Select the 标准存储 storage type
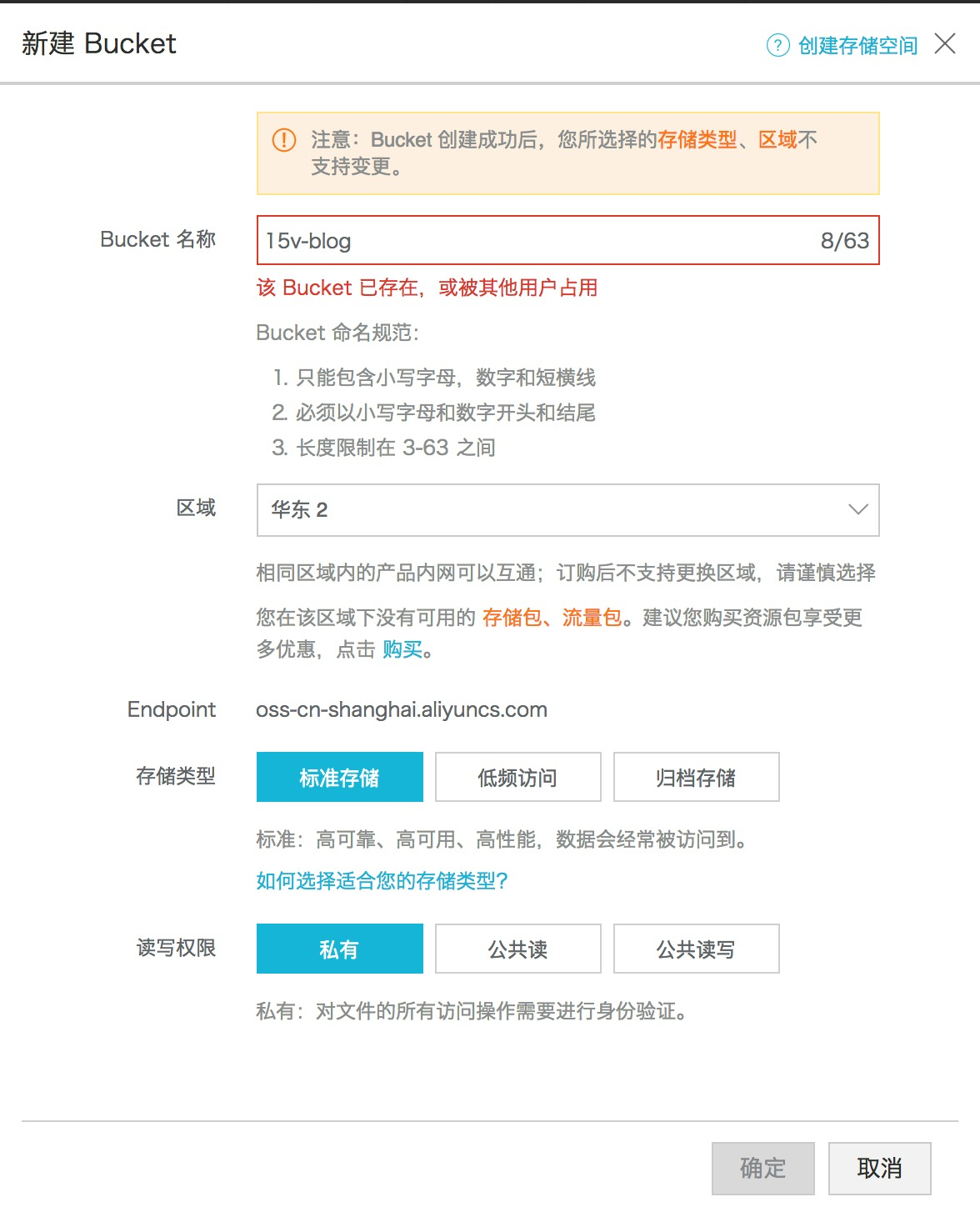This screenshot has height=1217, width=980. [x=339, y=777]
